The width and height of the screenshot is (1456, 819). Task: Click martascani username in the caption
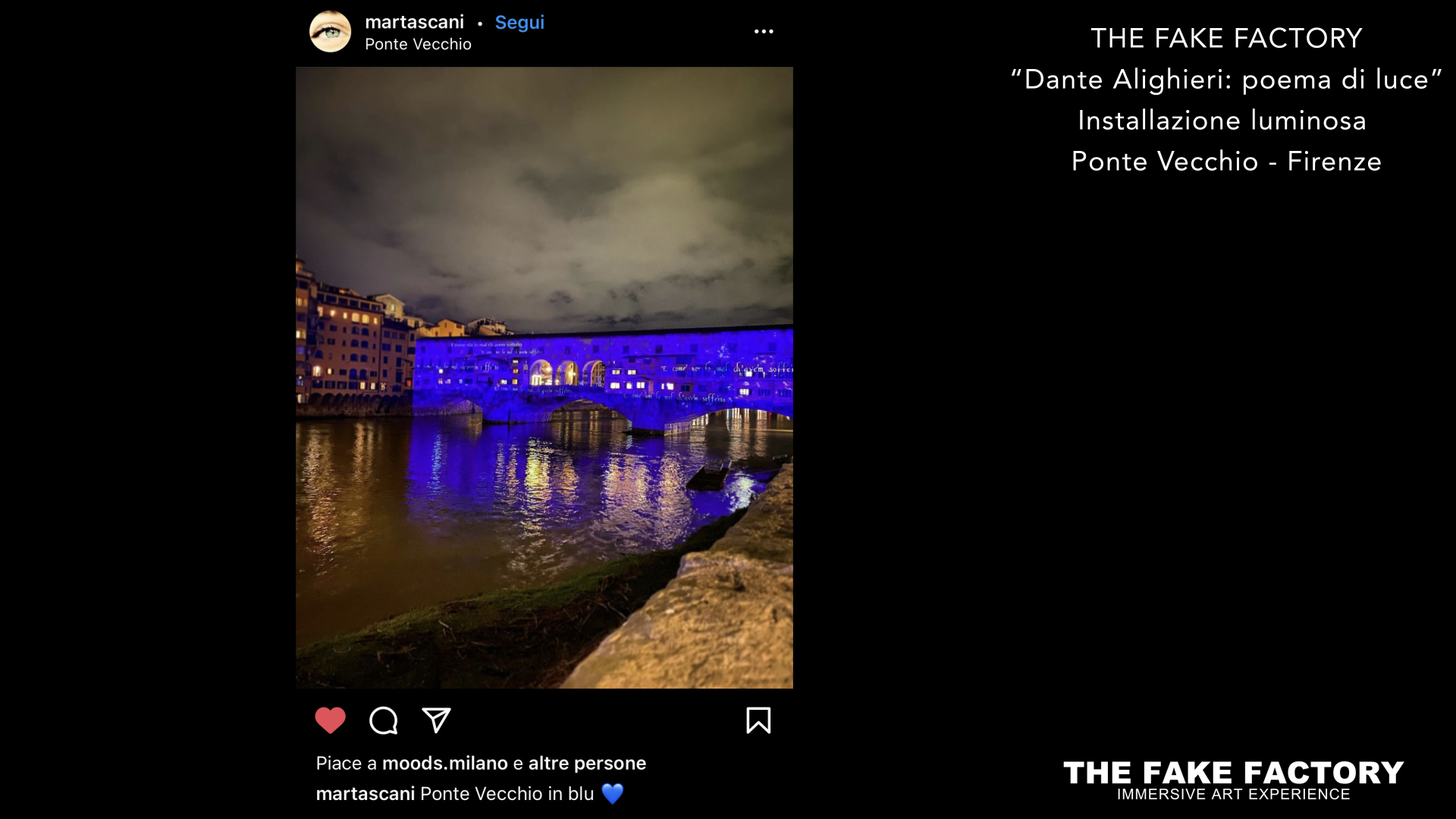tap(366, 793)
